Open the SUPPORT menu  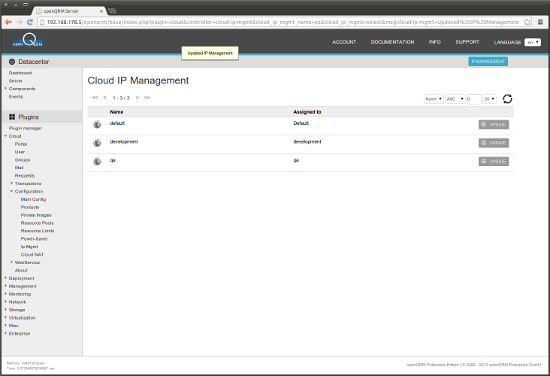coord(467,42)
